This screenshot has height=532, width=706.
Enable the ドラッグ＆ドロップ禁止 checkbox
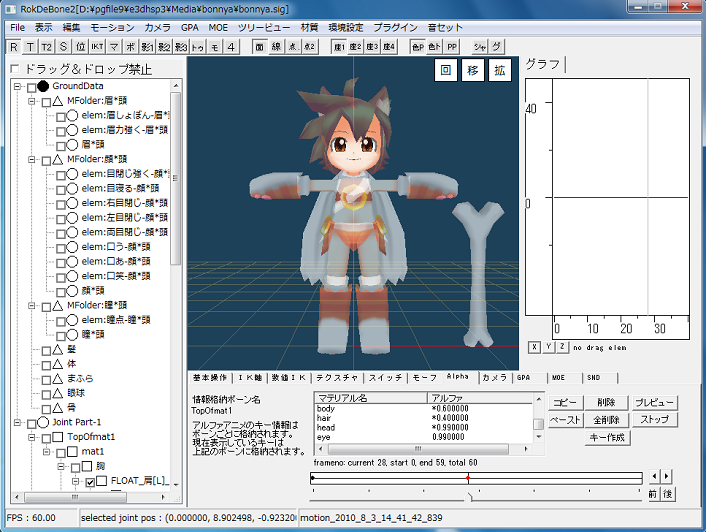click(14, 69)
